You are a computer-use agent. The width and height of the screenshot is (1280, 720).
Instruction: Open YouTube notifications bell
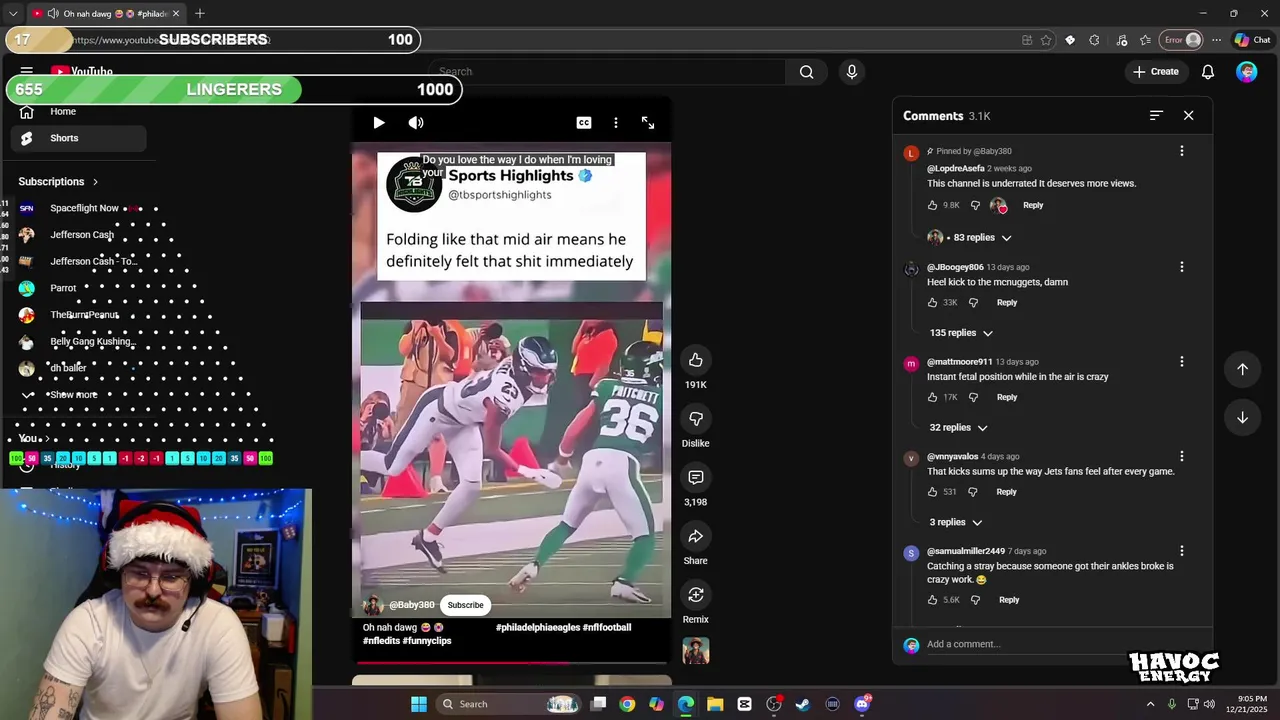pyautogui.click(x=1208, y=72)
